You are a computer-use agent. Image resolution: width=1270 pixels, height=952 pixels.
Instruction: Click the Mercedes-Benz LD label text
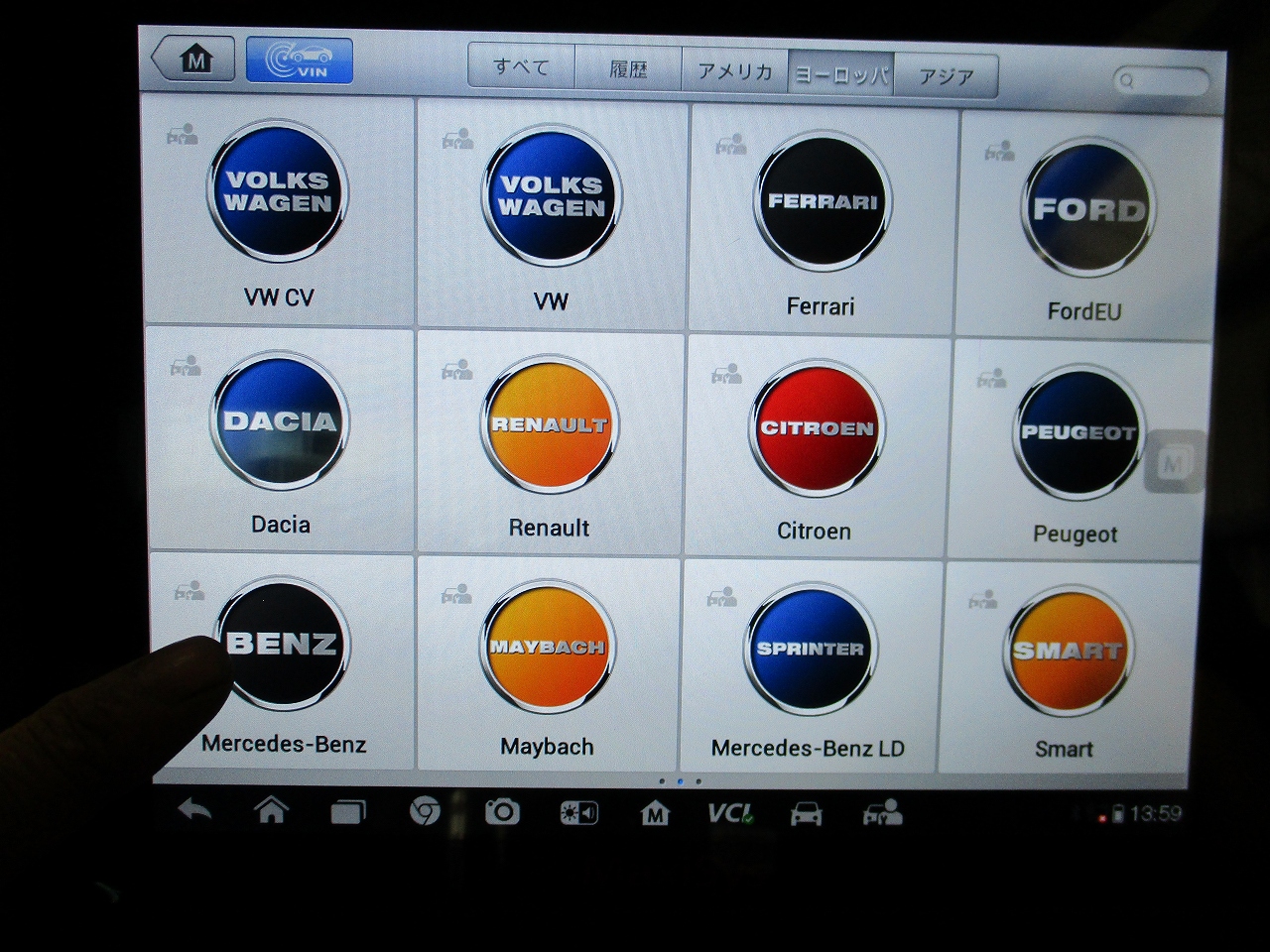click(x=808, y=749)
